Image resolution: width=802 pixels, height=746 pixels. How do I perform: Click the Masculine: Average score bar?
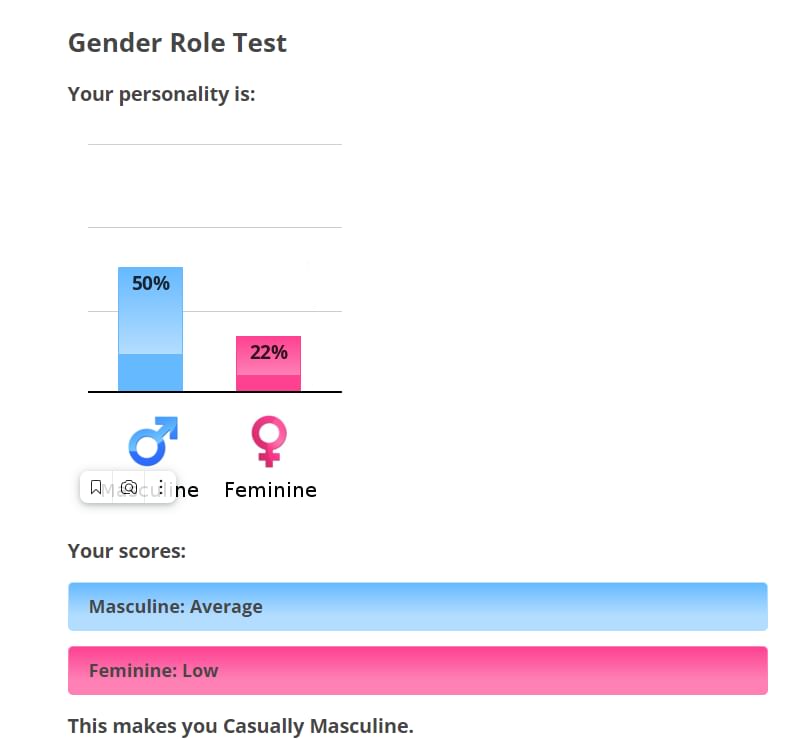417,607
